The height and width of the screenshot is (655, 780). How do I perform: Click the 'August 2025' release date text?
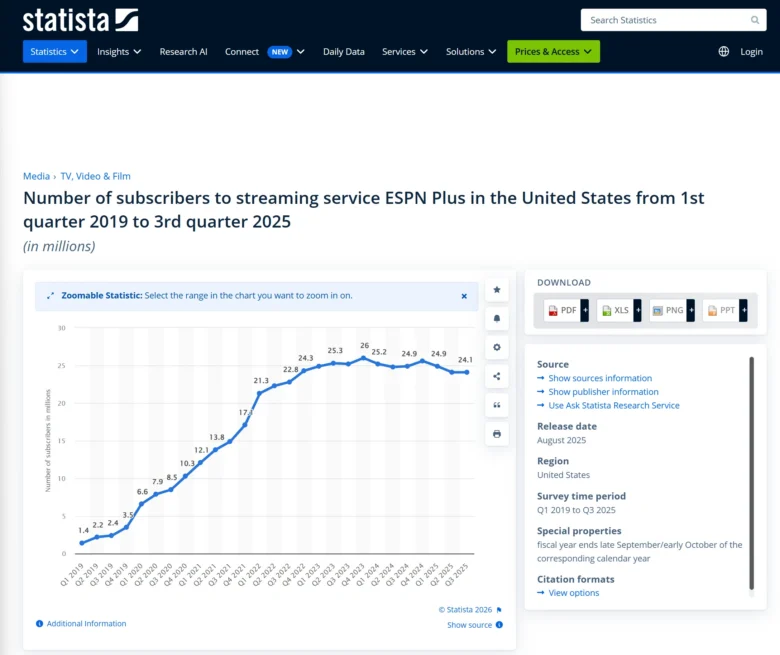click(x=562, y=440)
